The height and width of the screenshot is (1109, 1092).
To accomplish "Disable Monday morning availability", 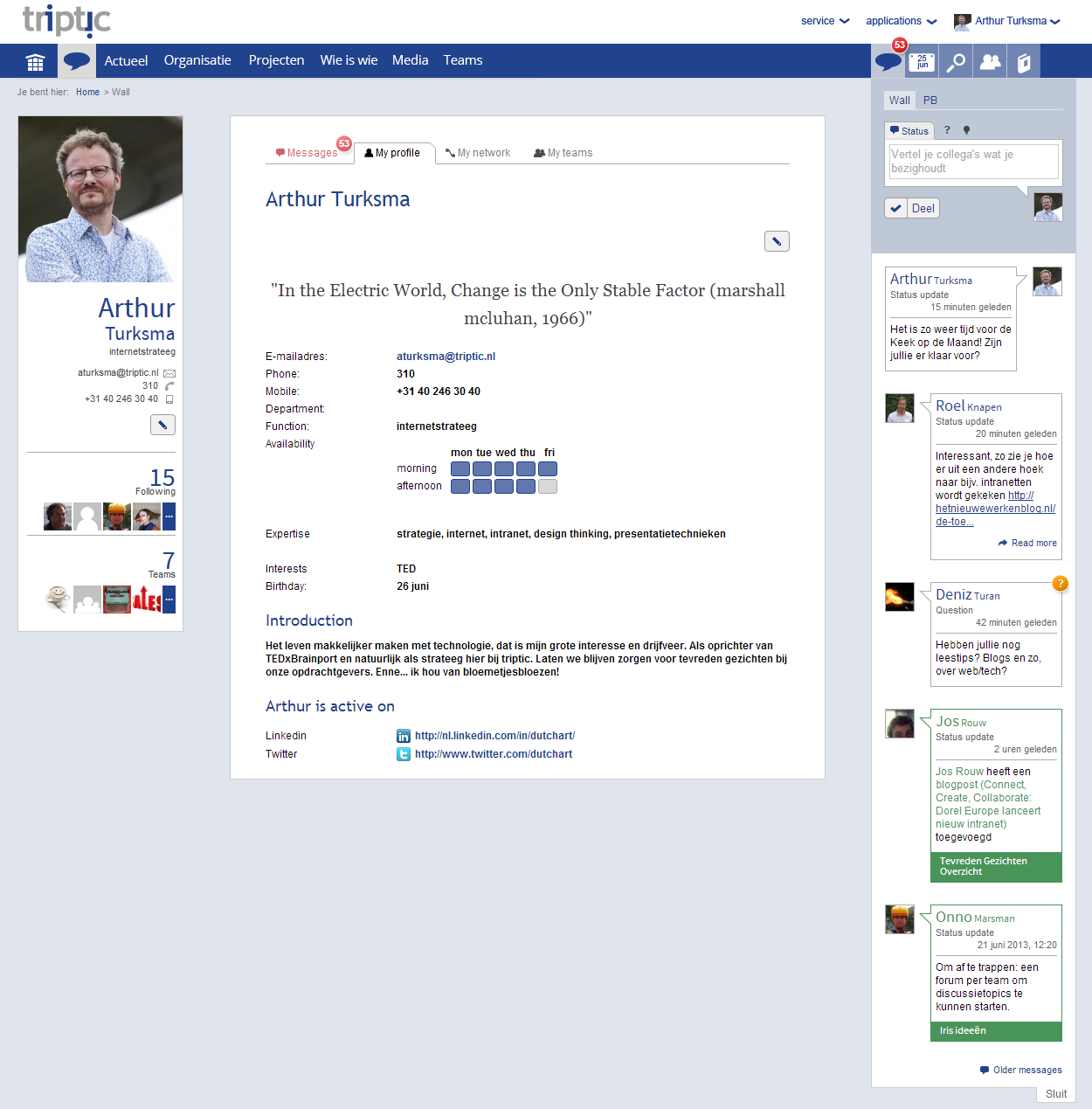I will click(460, 468).
